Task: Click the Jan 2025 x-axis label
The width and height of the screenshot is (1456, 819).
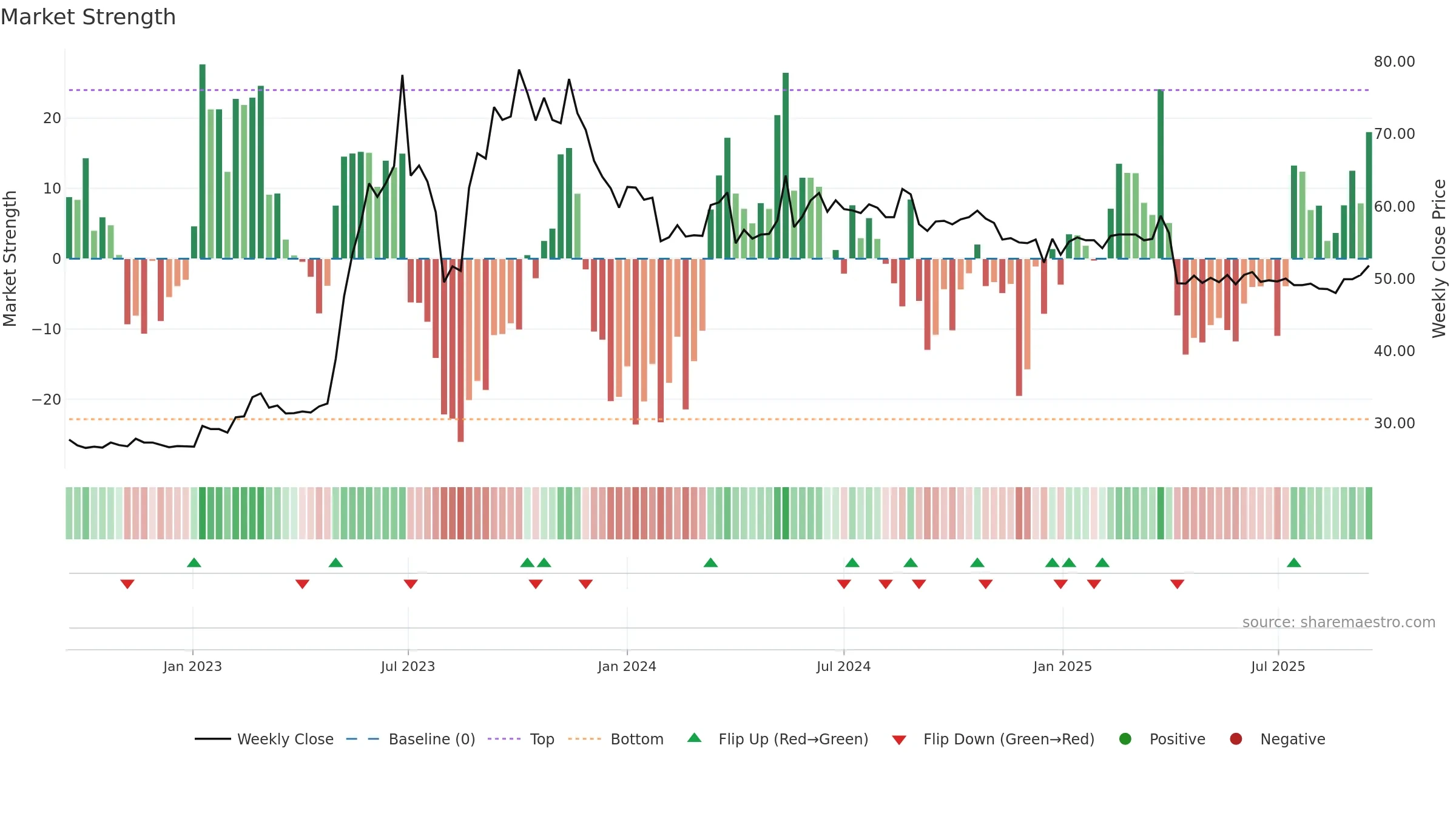Action: click(x=1062, y=666)
